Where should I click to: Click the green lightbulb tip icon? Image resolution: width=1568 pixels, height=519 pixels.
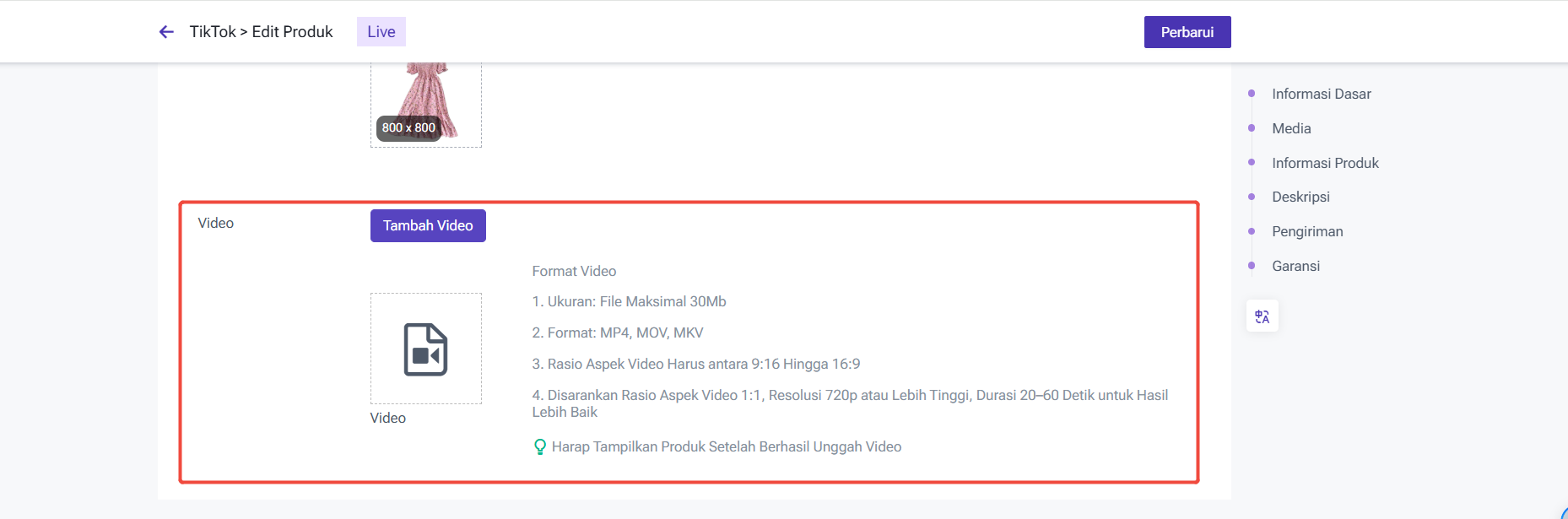point(540,447)
